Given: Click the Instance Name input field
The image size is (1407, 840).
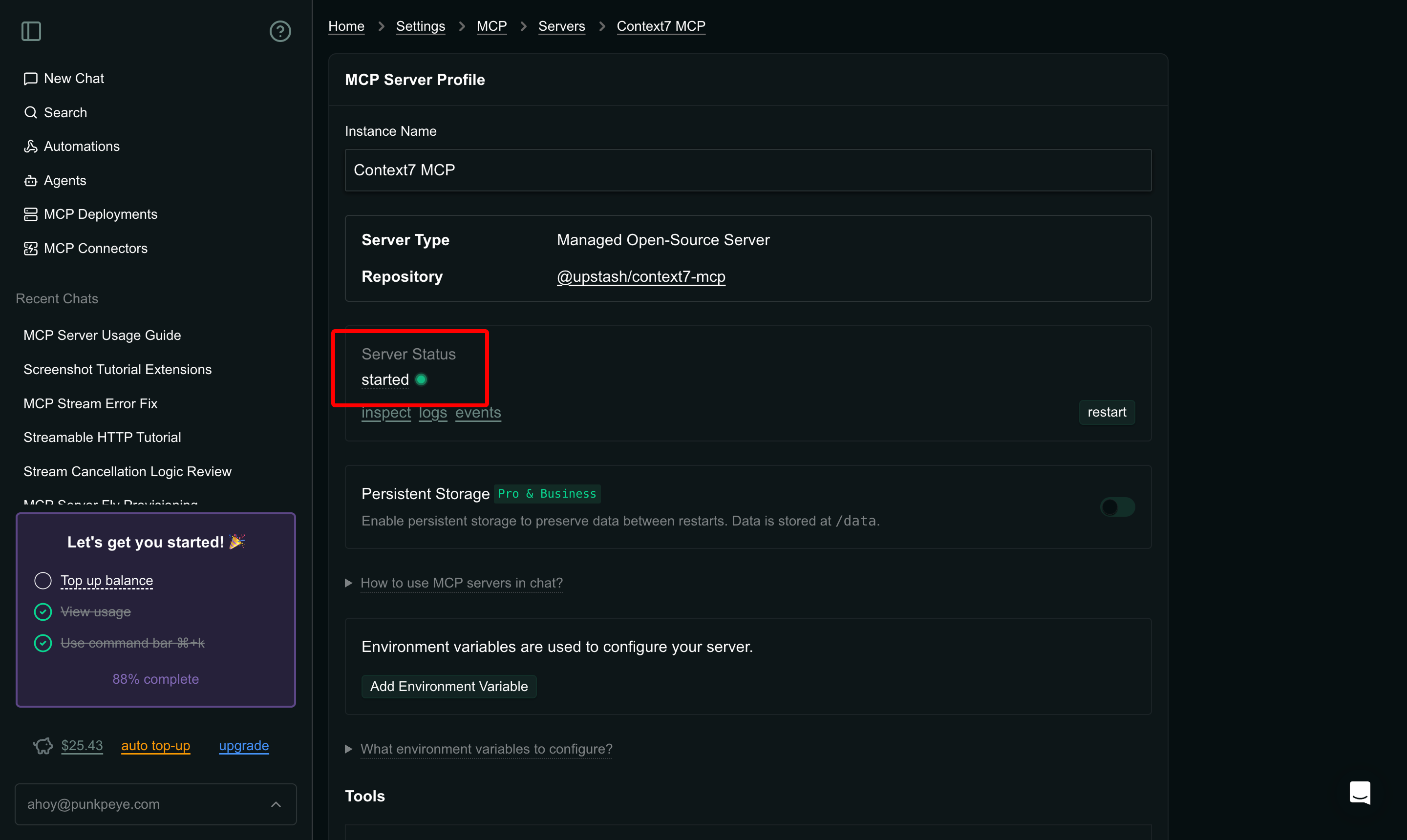Looking at the screenshot, I should pos(747,170).
